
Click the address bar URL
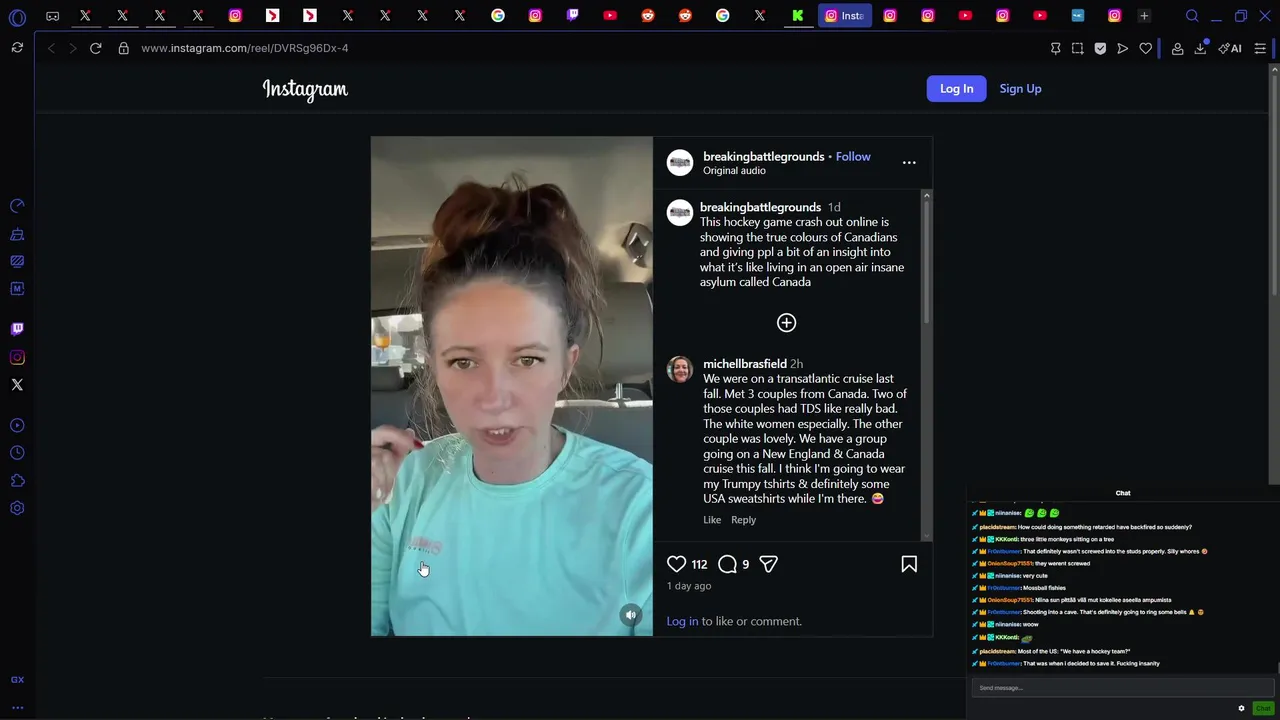pyautogui.click(x=245, y=48)
